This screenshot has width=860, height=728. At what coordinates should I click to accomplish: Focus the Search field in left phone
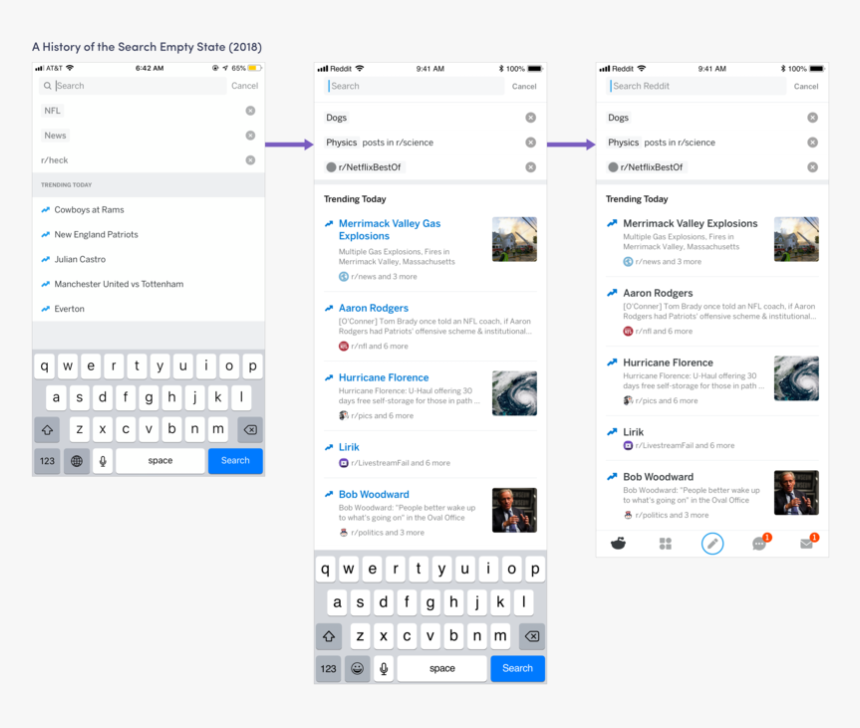(x=132, y=86)
